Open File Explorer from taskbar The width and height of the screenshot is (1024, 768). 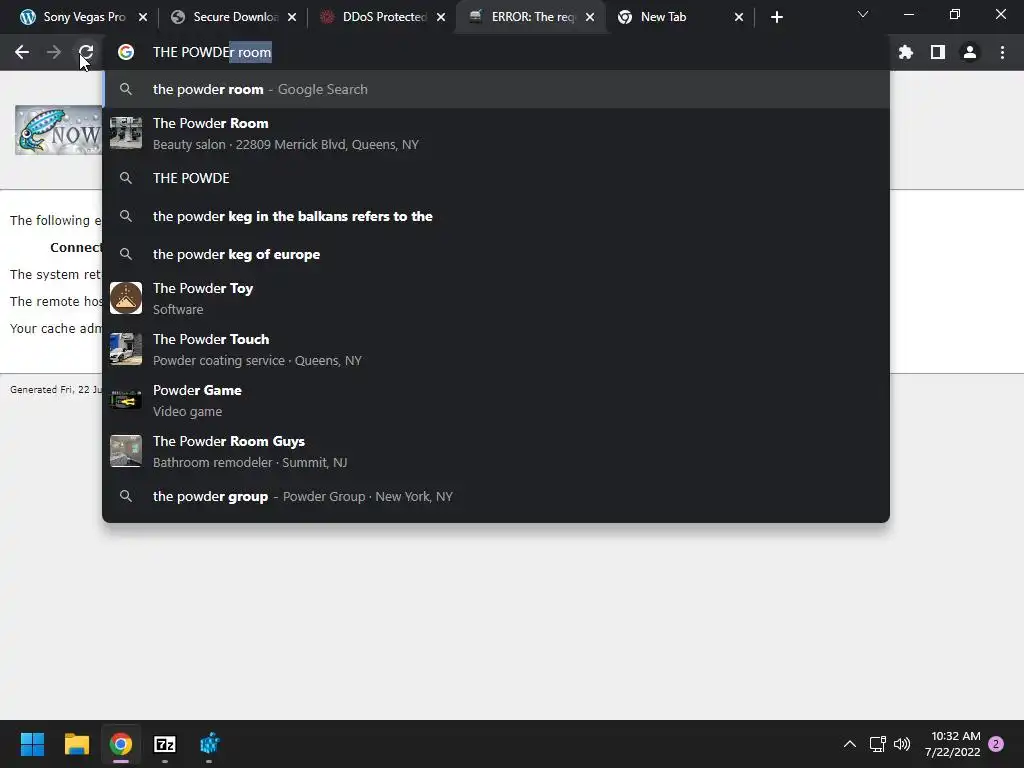click(76, 744)
